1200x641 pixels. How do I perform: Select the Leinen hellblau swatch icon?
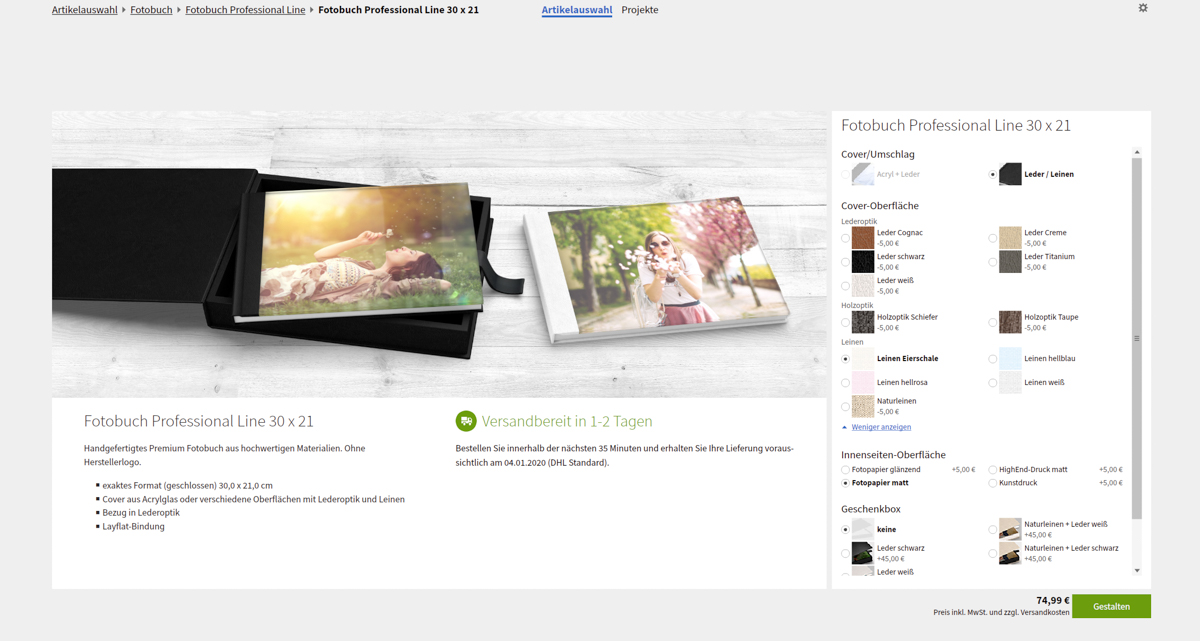1010,358
